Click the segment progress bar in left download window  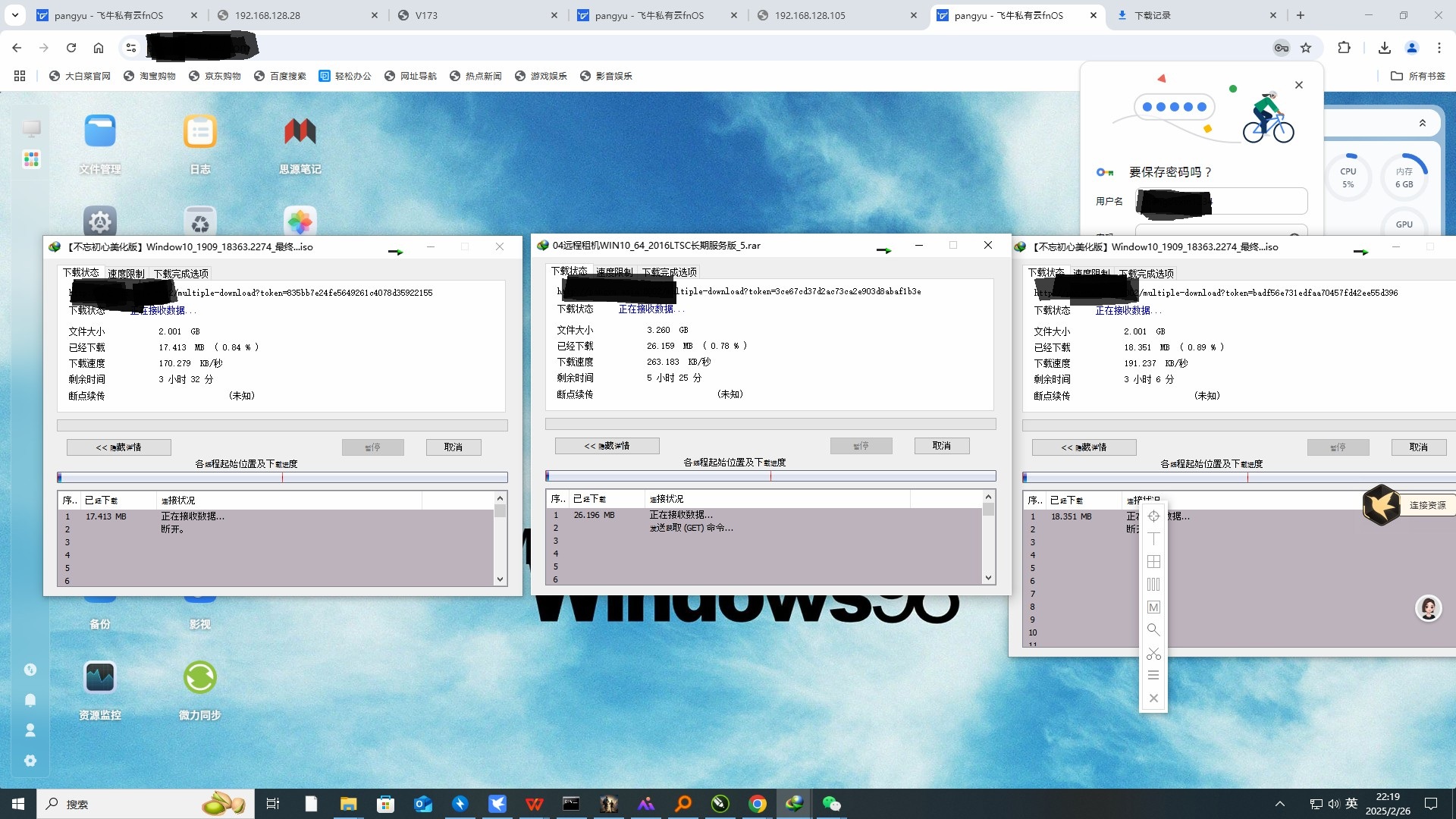pos(282,478)
